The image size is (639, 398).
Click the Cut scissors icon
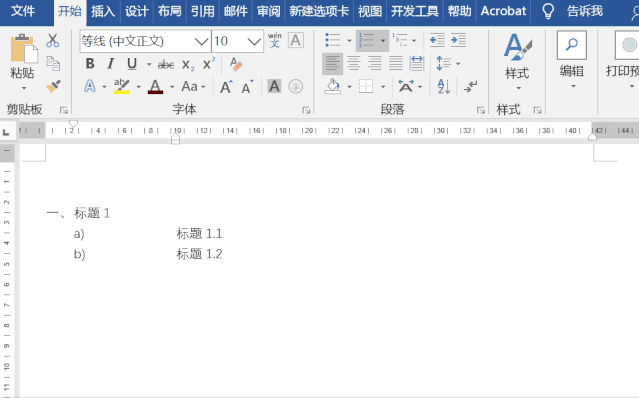[x=53, y=41]
